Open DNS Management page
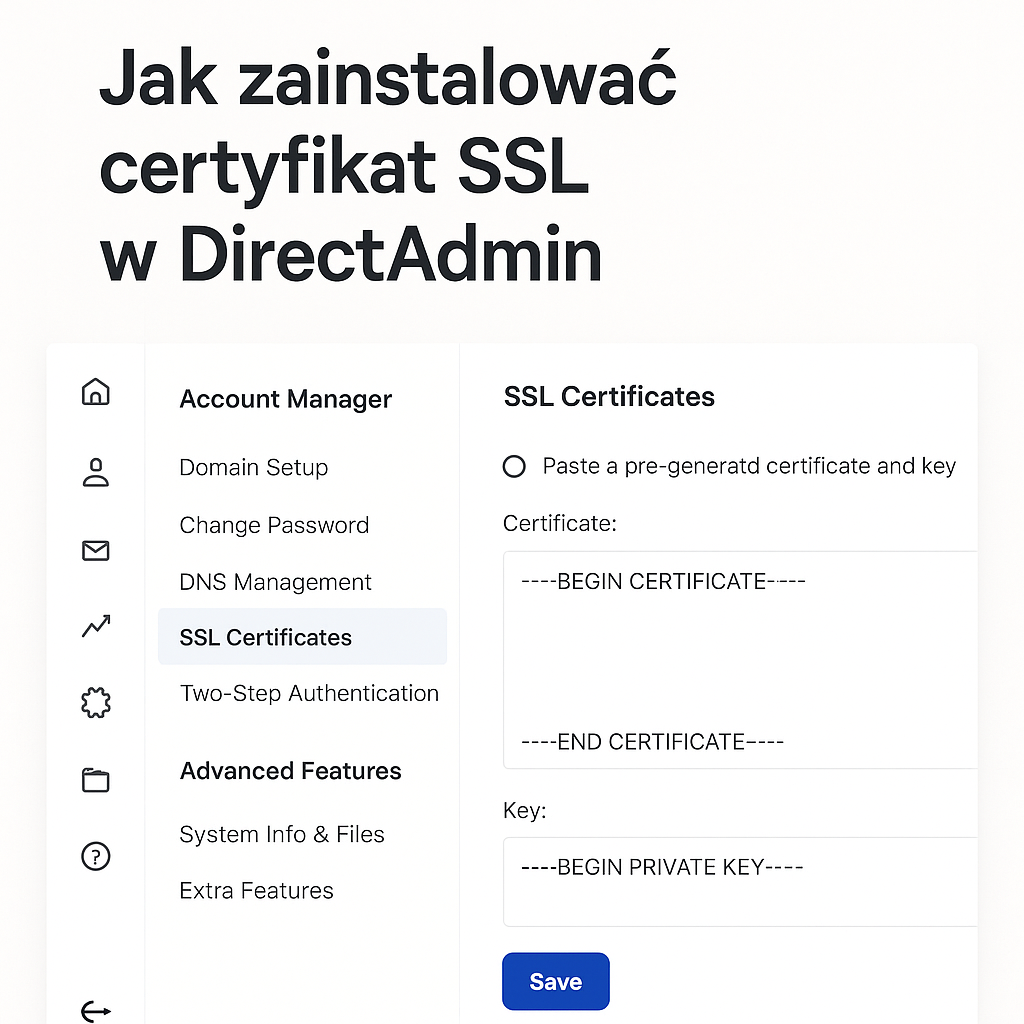The height and width of the screenshot is (1024, 1024). 275,582
